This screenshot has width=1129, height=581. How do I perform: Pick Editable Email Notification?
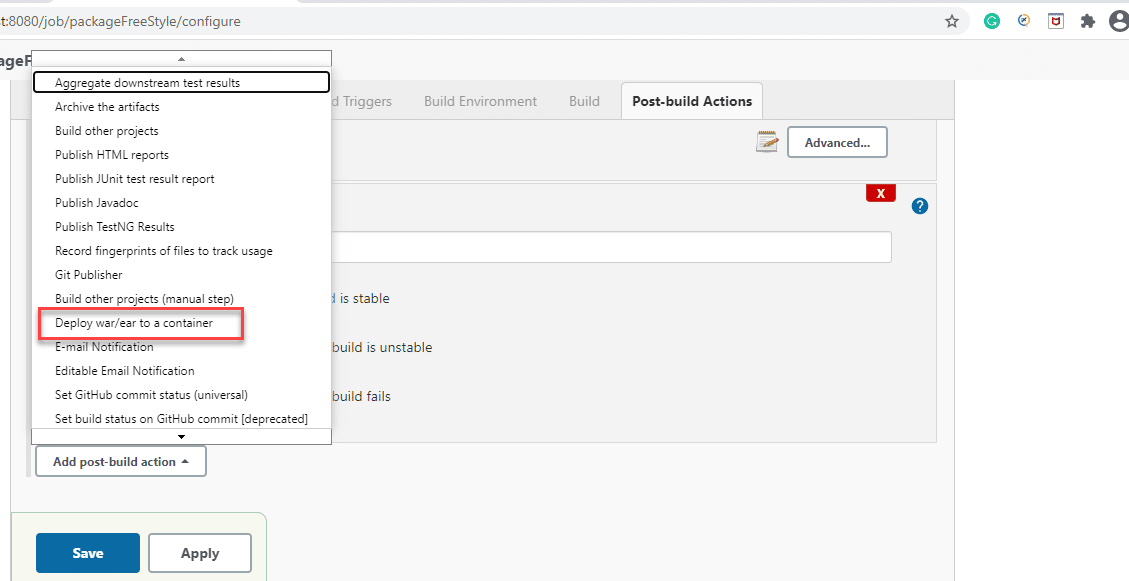pyautogui.click(x=181, y=371)
